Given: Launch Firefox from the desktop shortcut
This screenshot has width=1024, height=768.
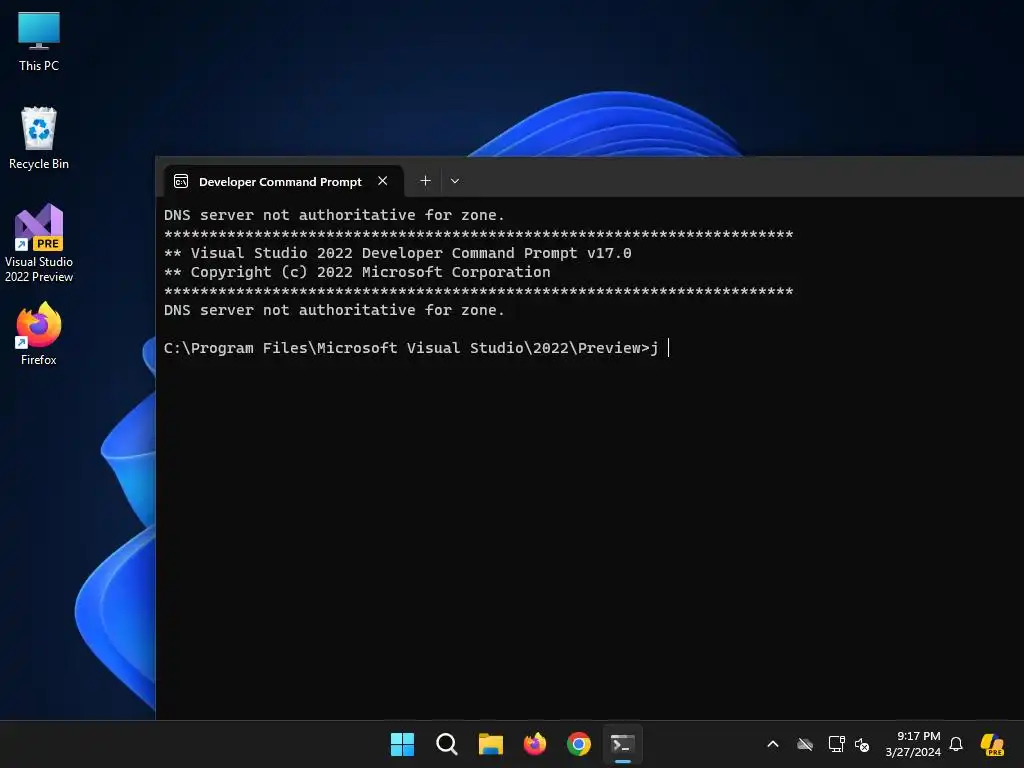Looking at the screenshot, I should coord(39,334).
